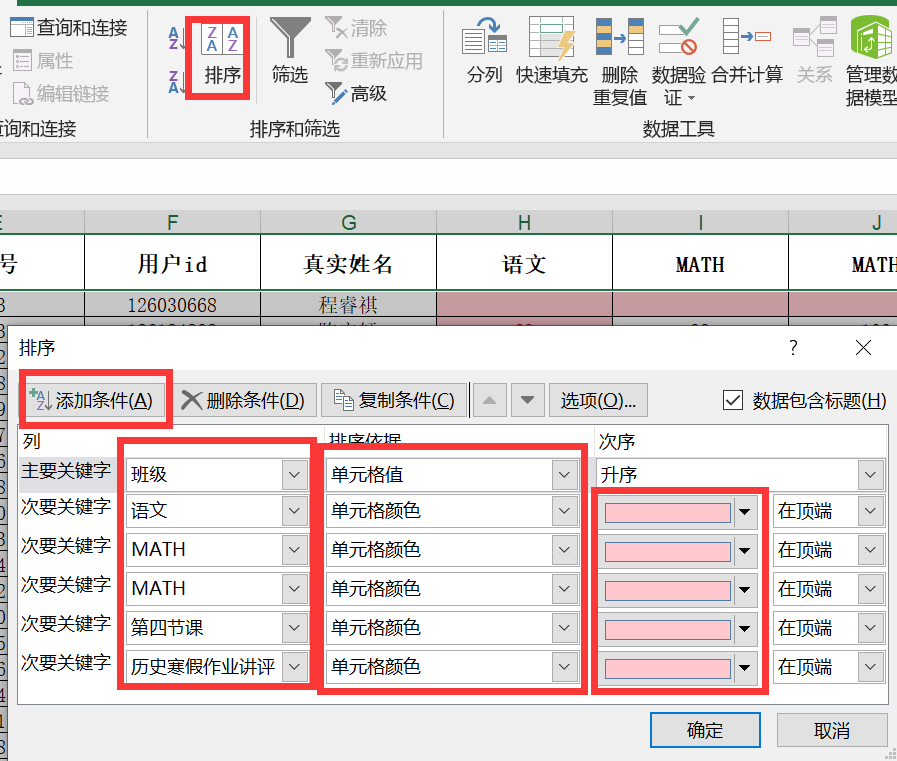Move sort level down arrow
The image size is (897, 761).
527,401
